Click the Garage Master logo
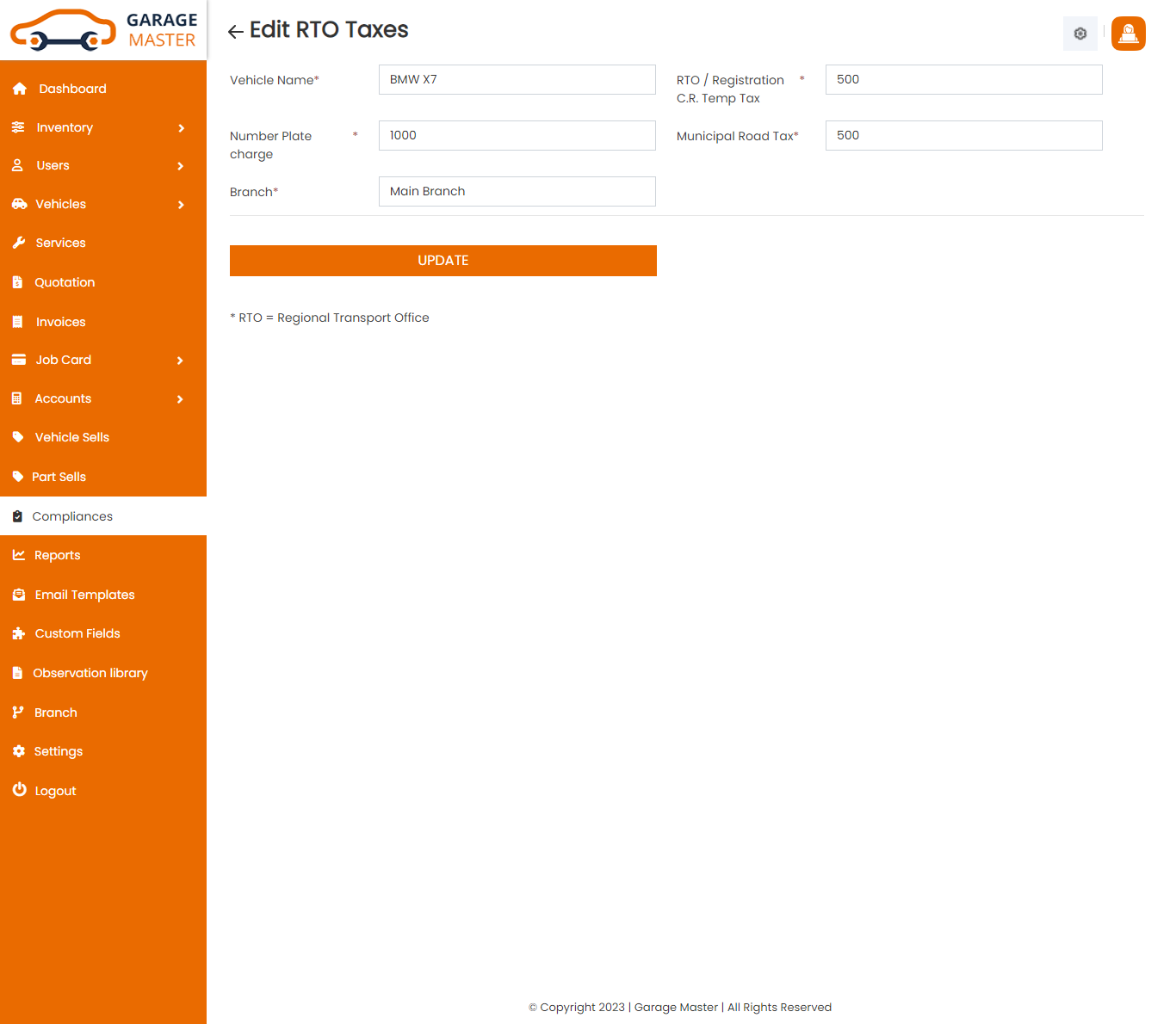The width and height of the screenshot is (1176, 1024). pos(103,30)
